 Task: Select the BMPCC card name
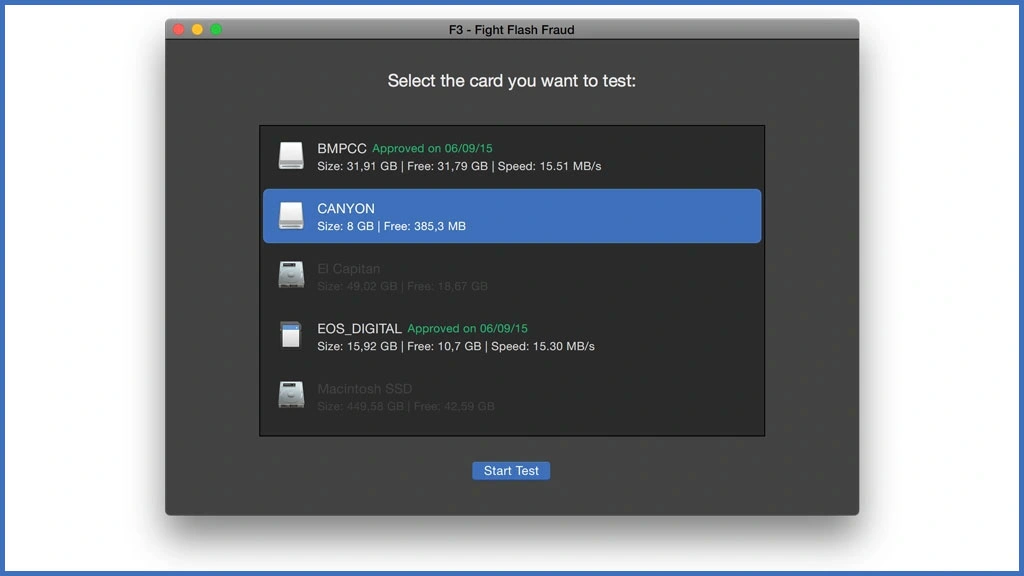click(x=342, y=148)
